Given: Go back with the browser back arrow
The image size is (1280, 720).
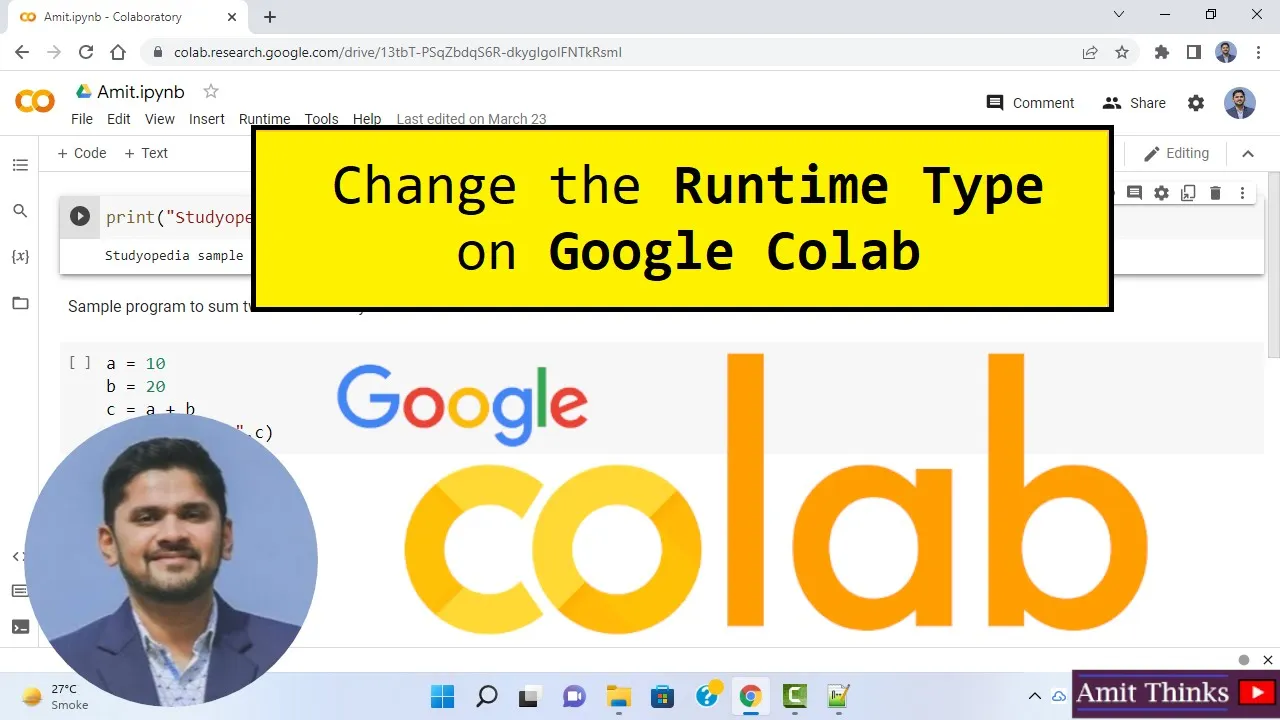Looking at the screenshot, I should [x=22, y=52].
